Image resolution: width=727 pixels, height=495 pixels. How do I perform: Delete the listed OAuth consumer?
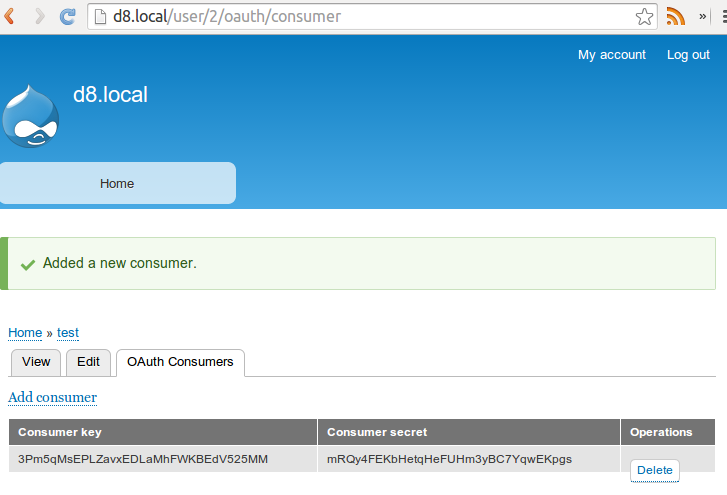(655, 470)
